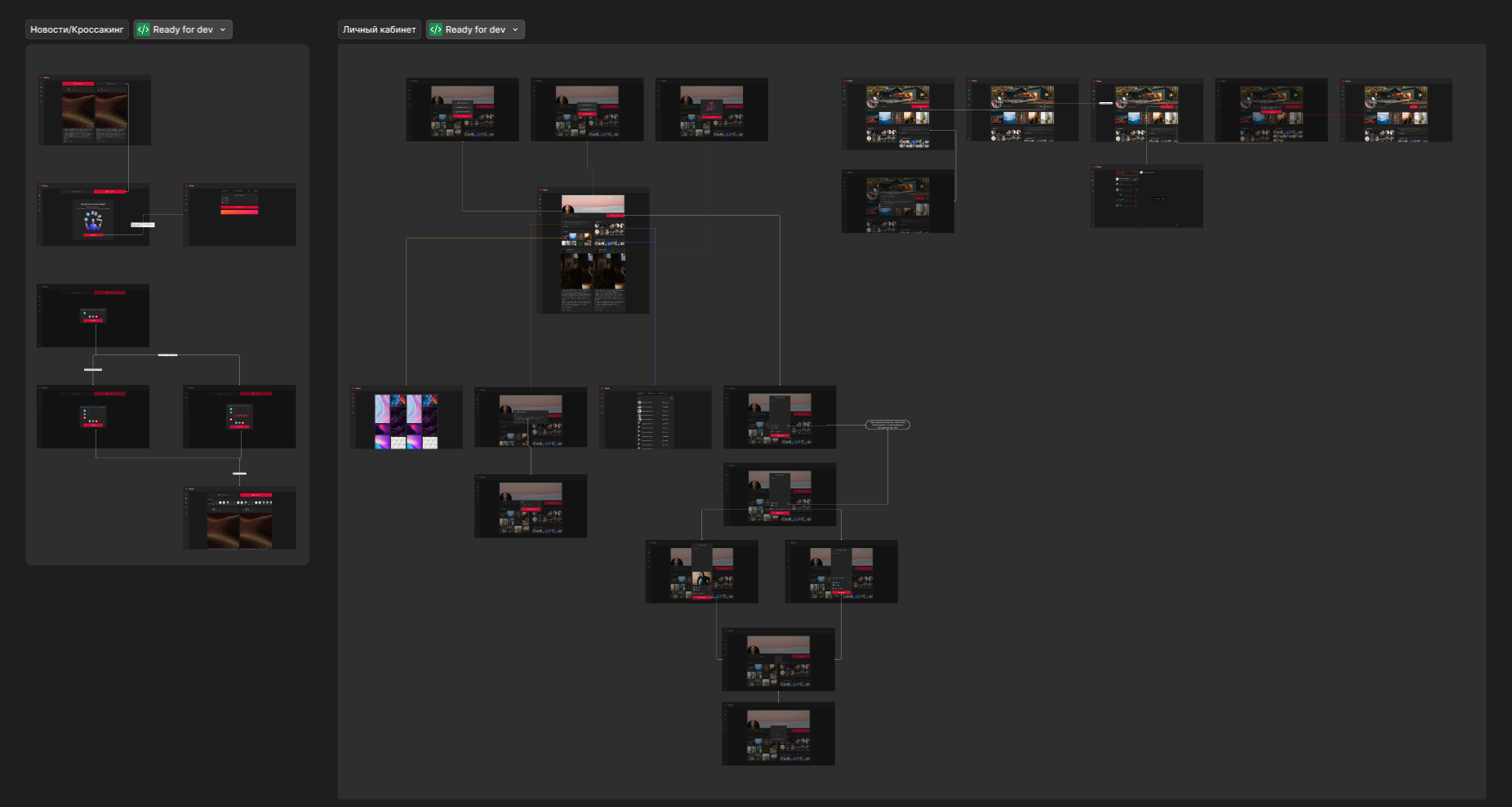Click the rounded annotation note in Личный кабинет
Viewport: 1512px width, 807px height.
tap(887, 425)
